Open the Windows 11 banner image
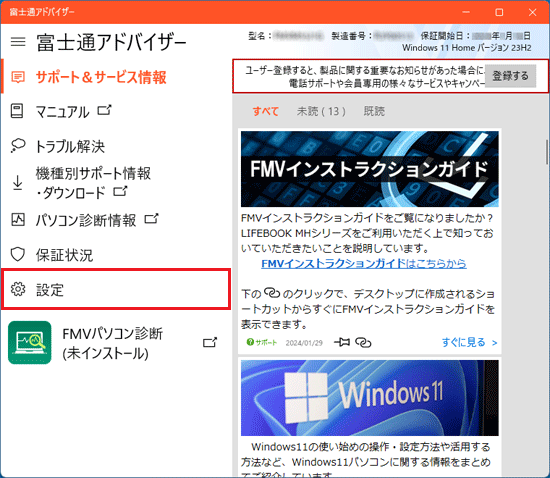Screen dimensions: 550x478 [370, 398]
